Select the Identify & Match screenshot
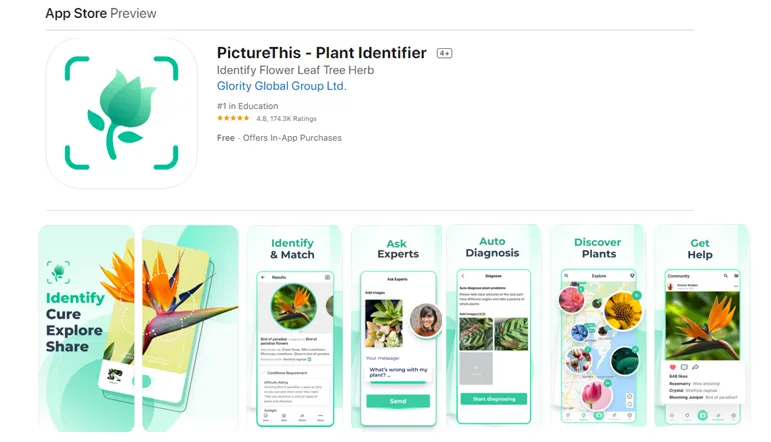This screenshot has width=771, height=442. [295, 327]
